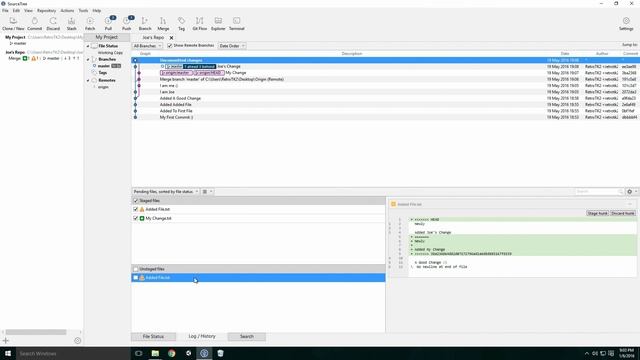
Task: Click the Stash toolbar icon
Action: [71, 24]
